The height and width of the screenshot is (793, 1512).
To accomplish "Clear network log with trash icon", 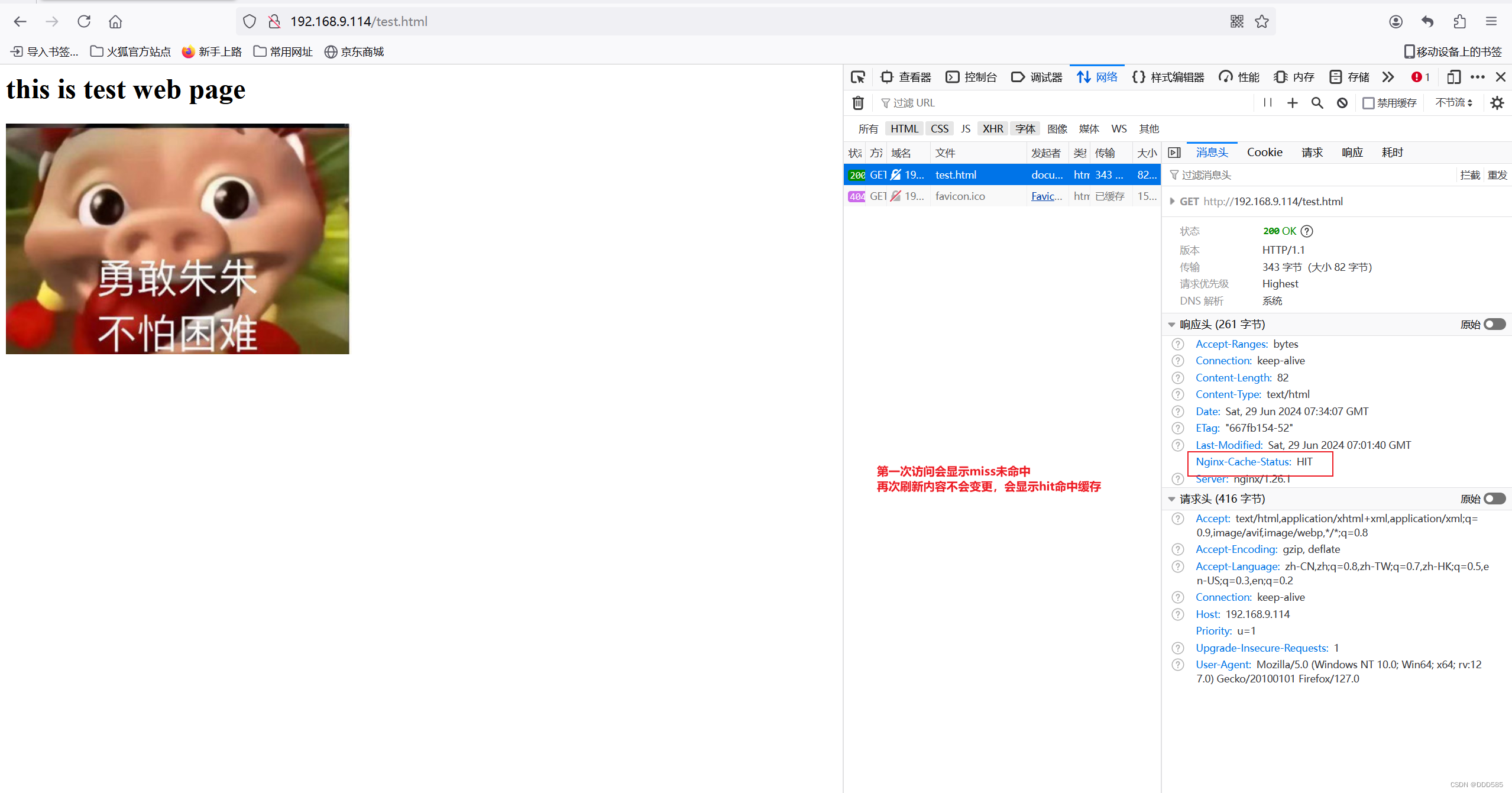I will (858, 103).
